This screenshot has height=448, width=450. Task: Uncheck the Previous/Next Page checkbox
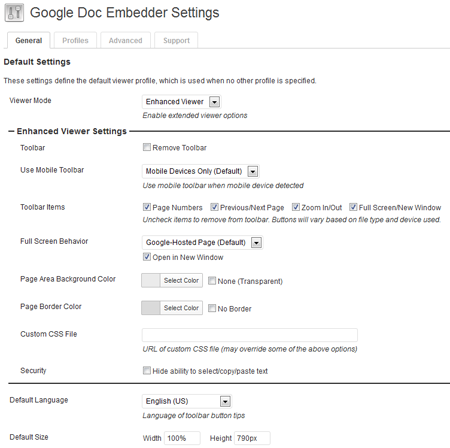point(214,207)
